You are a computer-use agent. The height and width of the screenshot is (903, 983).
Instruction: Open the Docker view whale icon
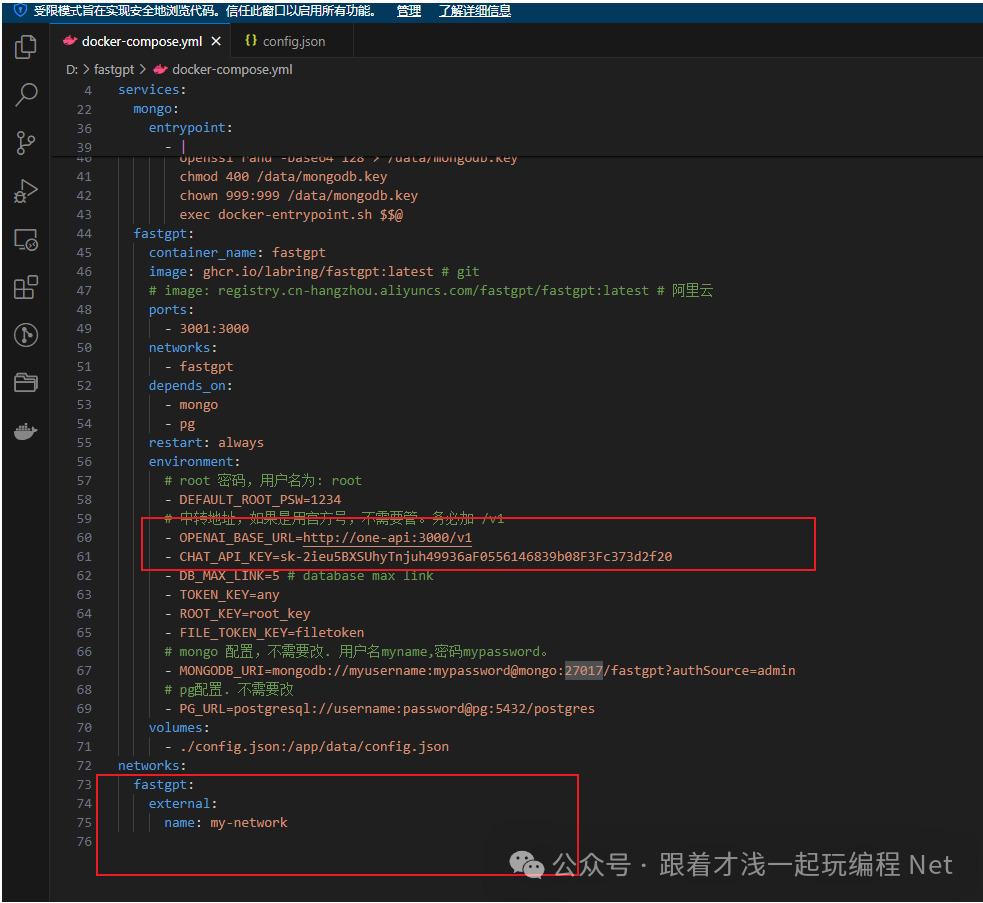click(26, 431)
